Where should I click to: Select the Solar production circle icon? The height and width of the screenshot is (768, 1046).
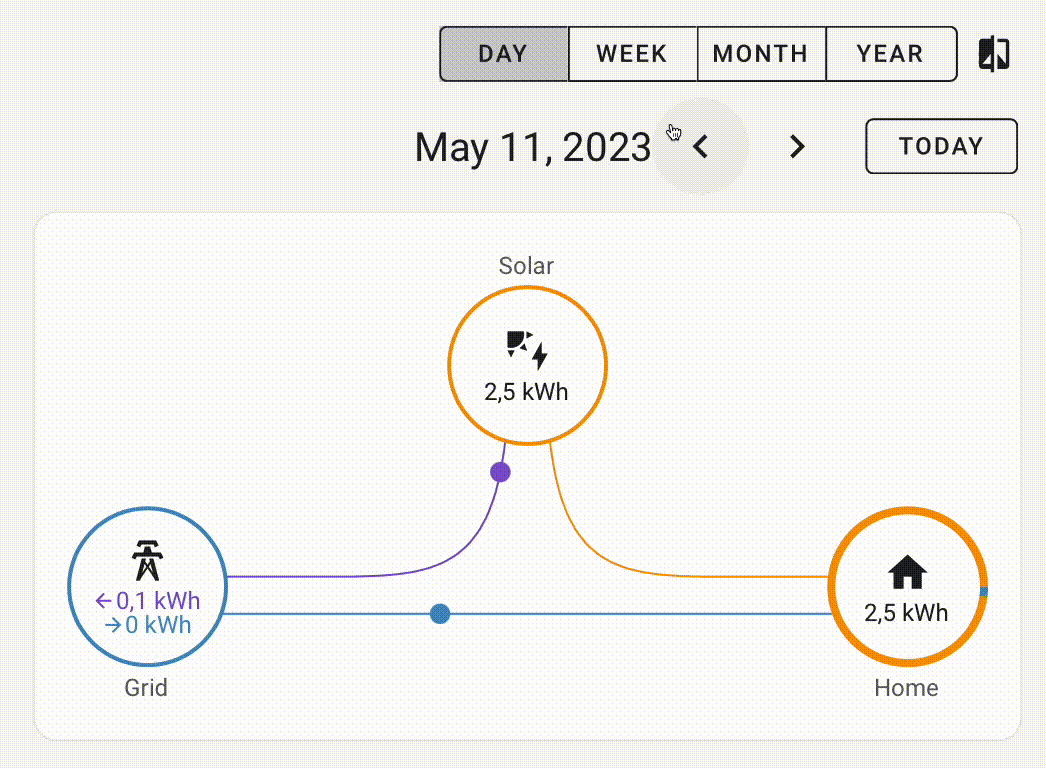527,364
